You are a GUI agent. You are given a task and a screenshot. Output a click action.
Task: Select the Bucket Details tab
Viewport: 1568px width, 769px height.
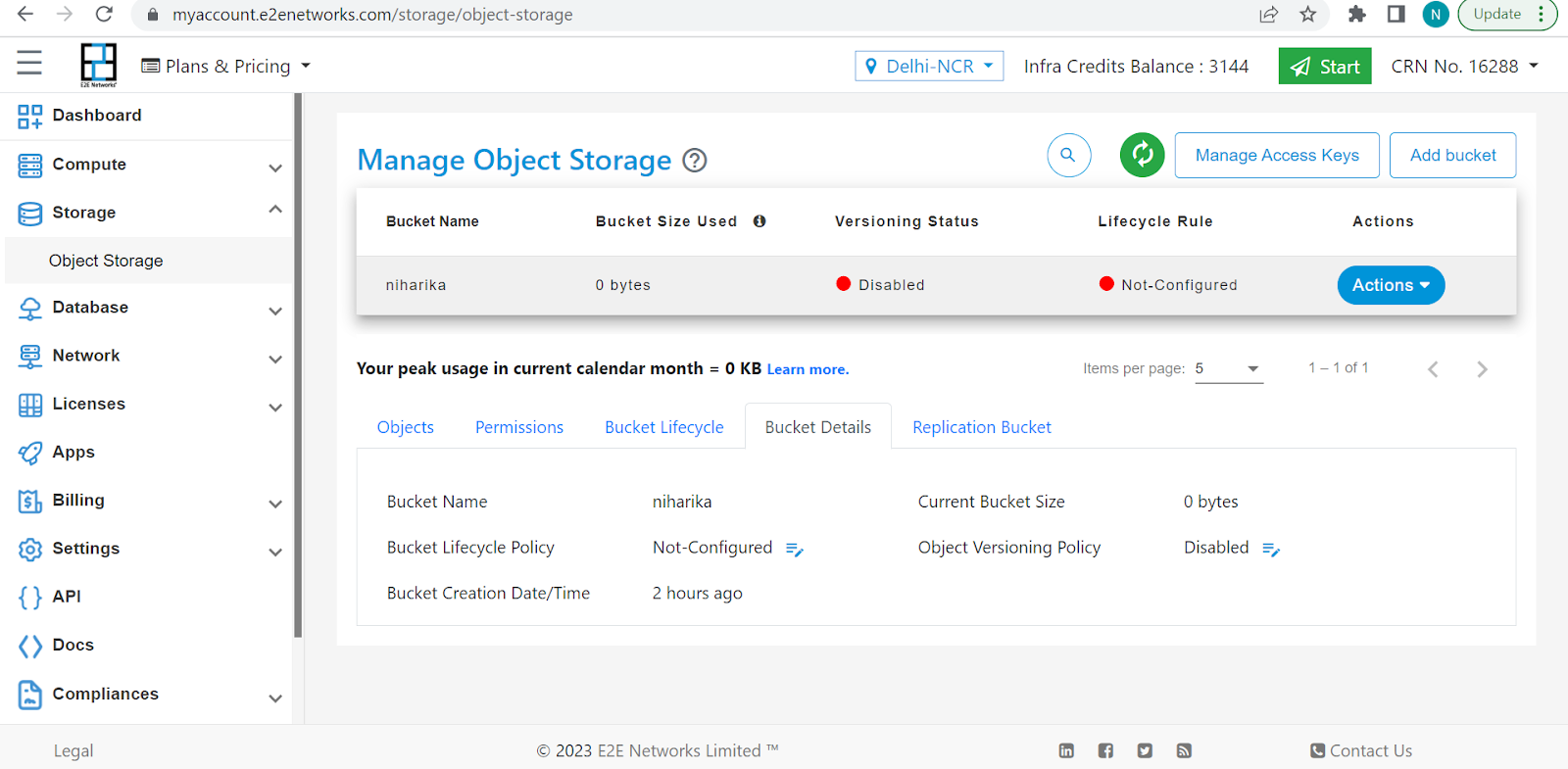tap(818, 427)
